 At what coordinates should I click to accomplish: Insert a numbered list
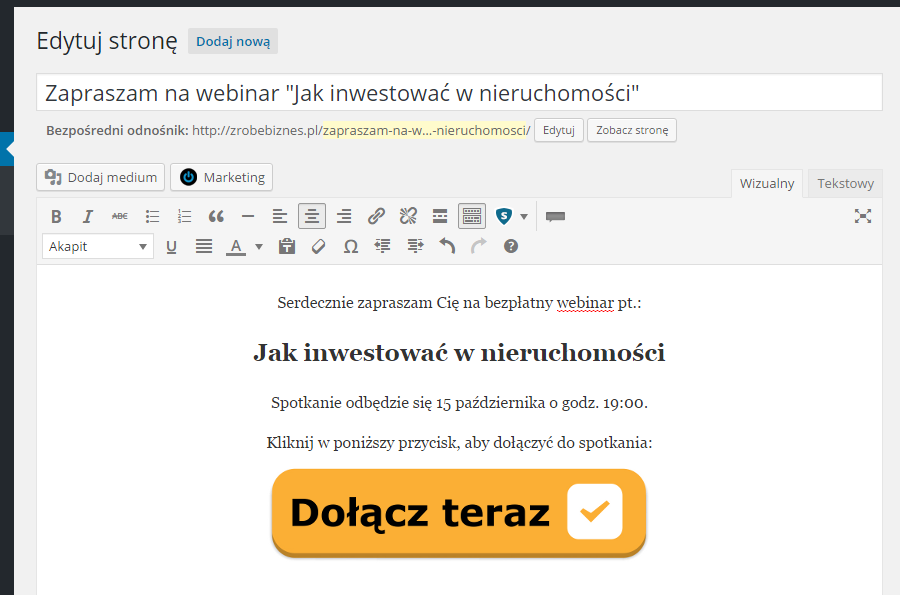[x=184, y=216]
